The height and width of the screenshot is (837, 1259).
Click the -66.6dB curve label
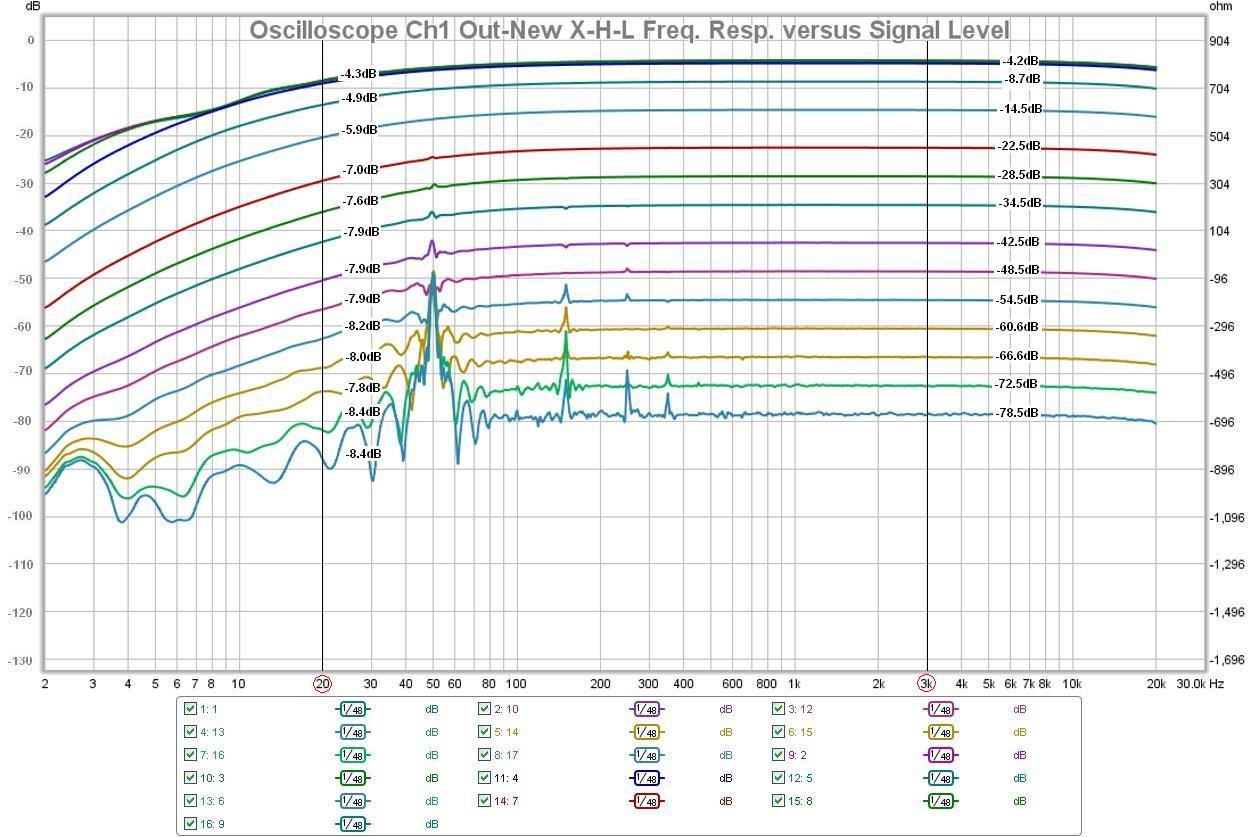1017,356
